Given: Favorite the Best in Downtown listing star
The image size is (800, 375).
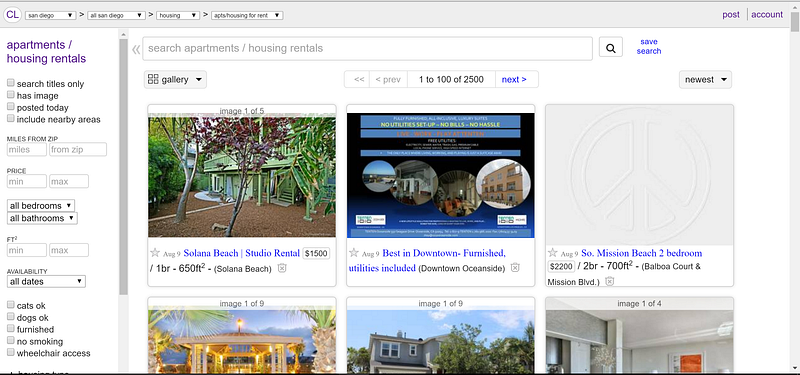Looking at the screenshot, I should tap(354, 253).
